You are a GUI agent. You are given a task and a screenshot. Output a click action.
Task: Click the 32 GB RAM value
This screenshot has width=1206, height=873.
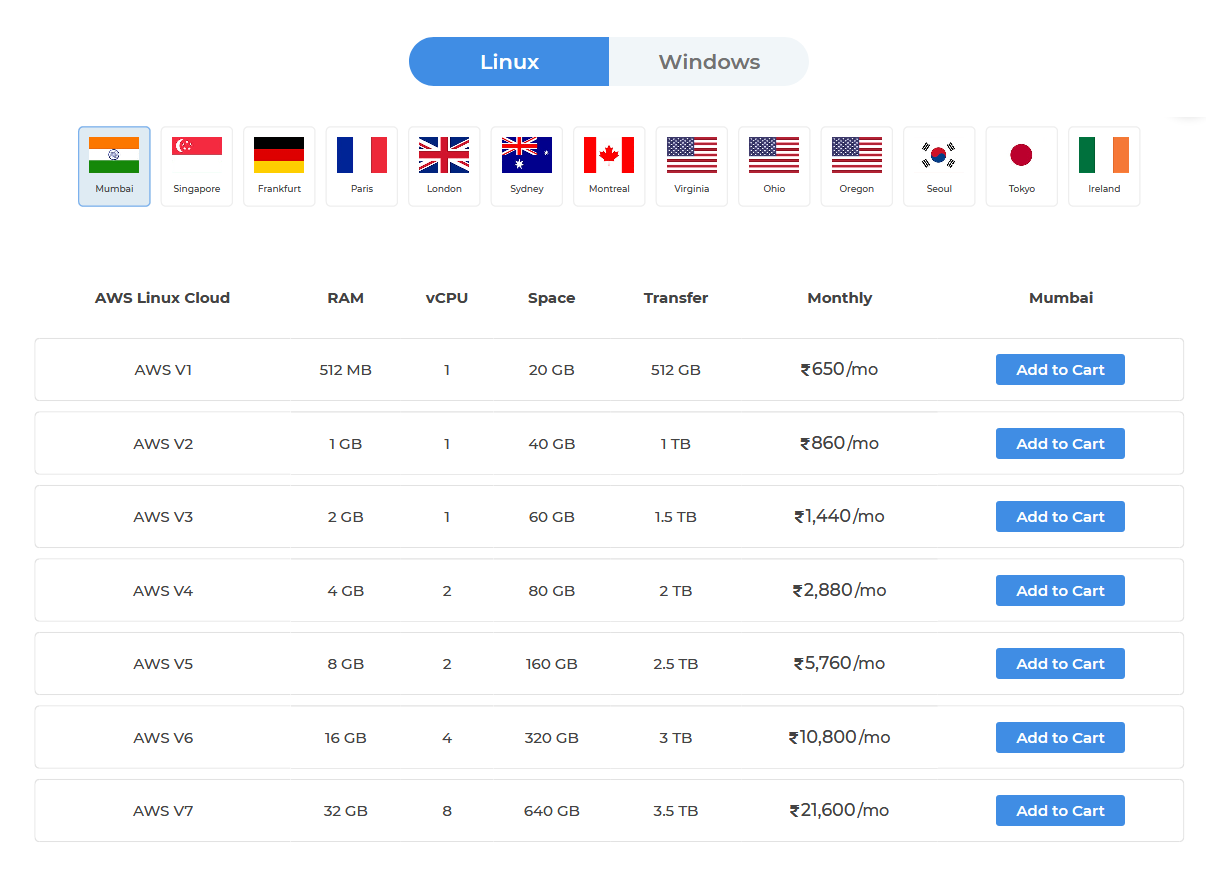(346, 811)
